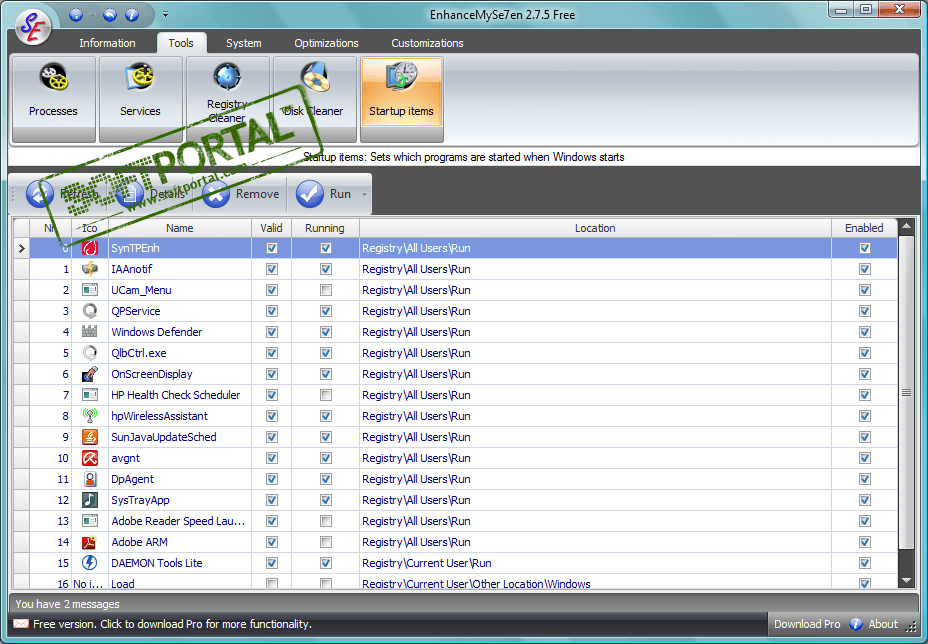The image size is (928, 644).
Task: Sort by the Running column header
Action: tap(325, 228)
